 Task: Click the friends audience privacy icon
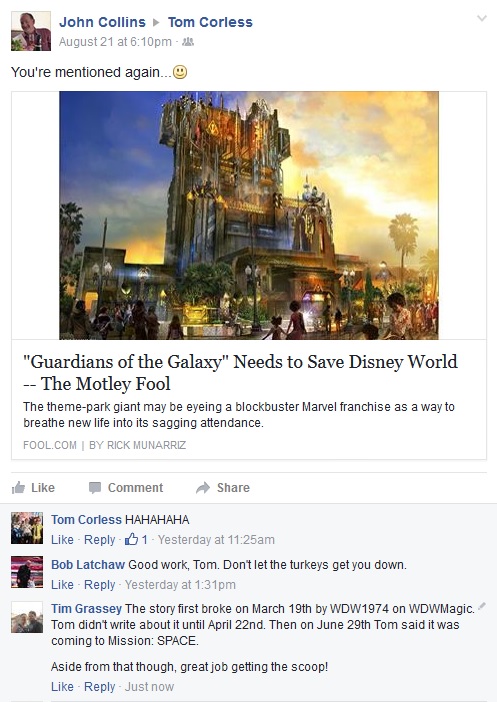[x=188, y=42]
